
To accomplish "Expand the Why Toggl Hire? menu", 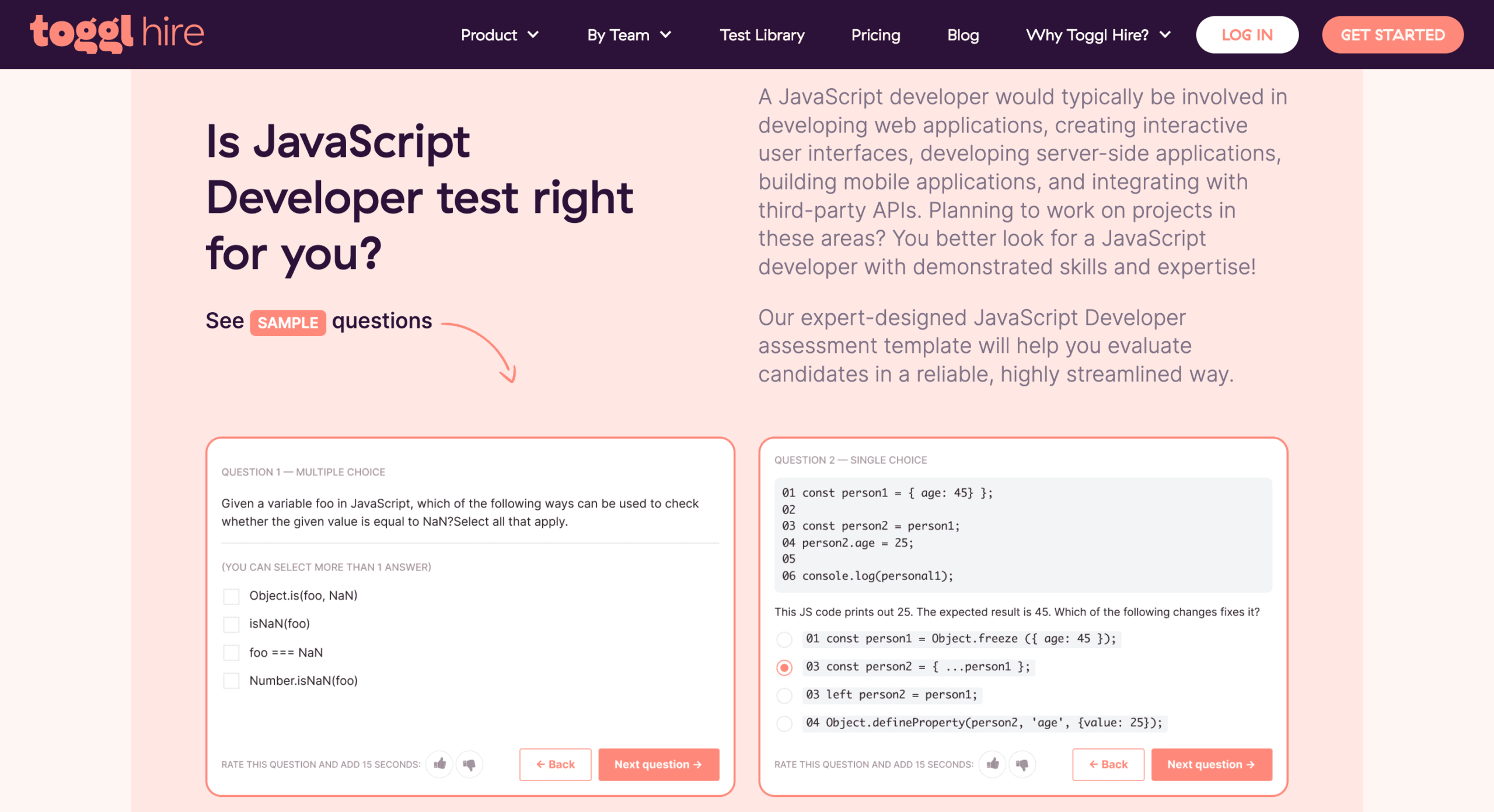I will [1098, 35].
